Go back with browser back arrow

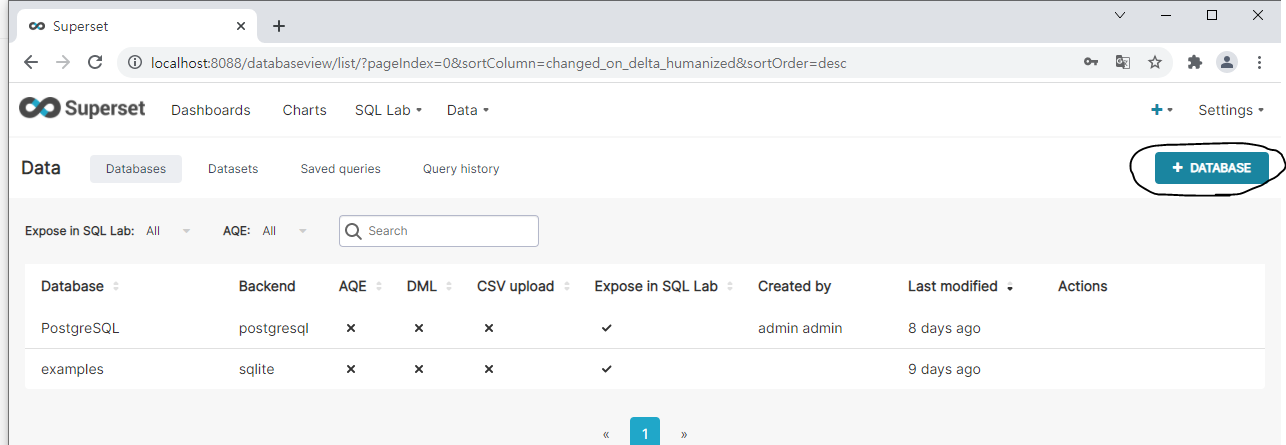tap(31, 62)
